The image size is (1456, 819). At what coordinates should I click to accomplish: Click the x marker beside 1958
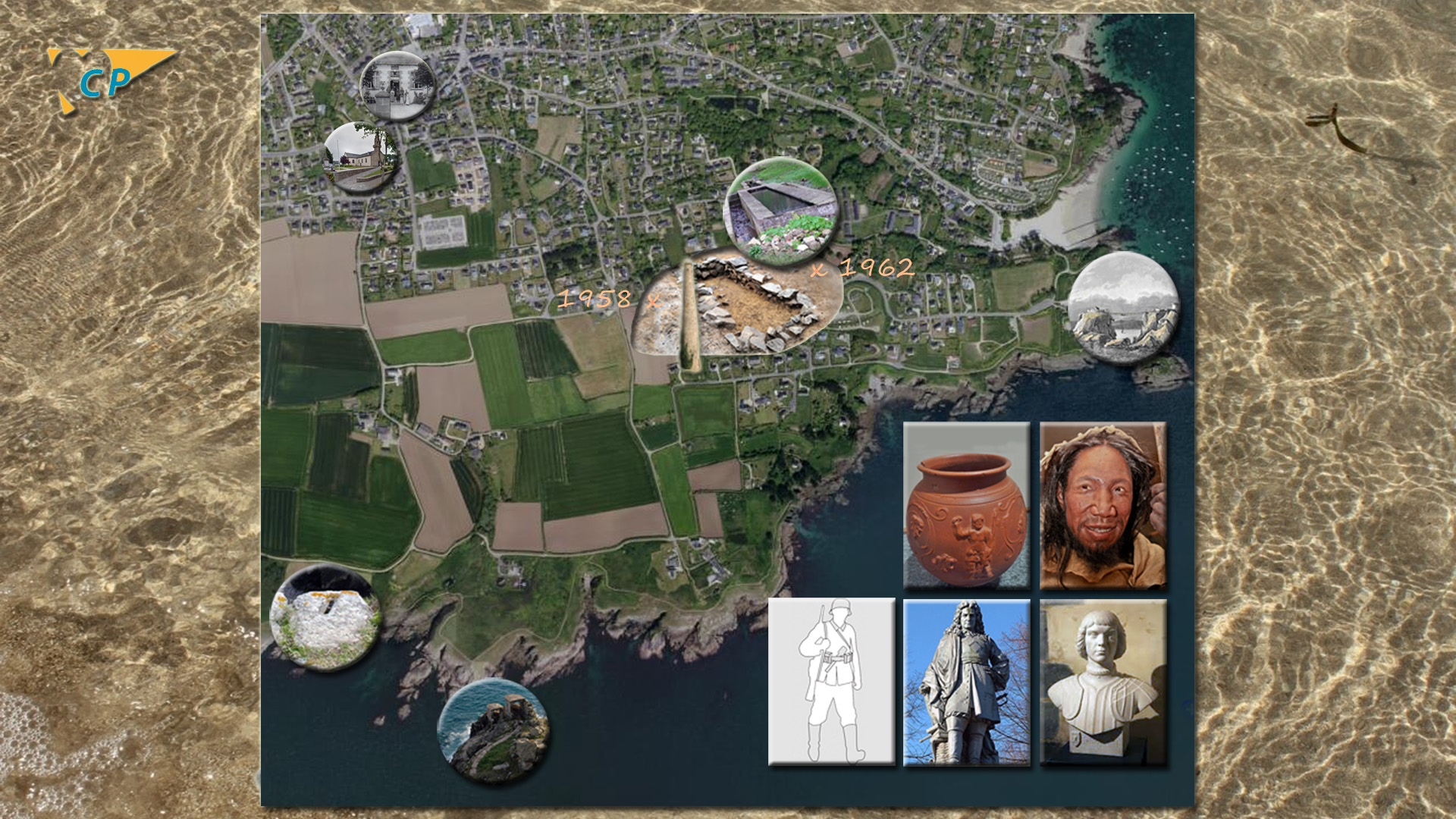coord(653,302)
